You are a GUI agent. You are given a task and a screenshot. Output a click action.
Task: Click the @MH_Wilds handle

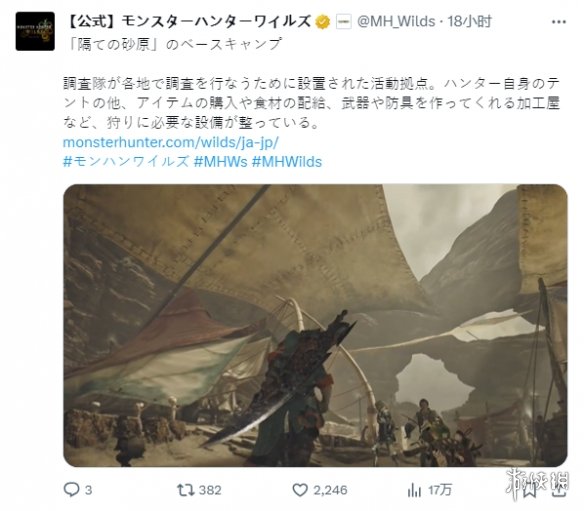pos(396,22)
